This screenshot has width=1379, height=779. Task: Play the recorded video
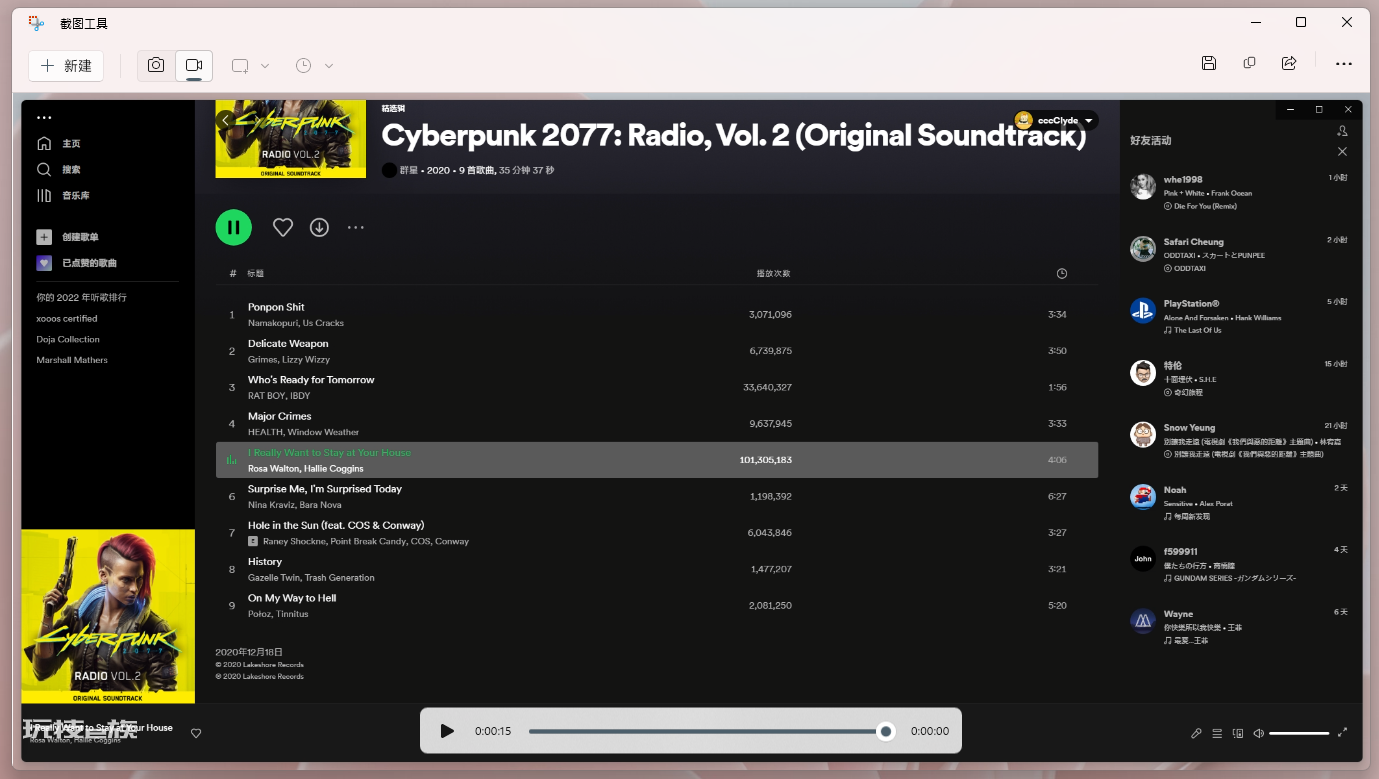(447, 731)
